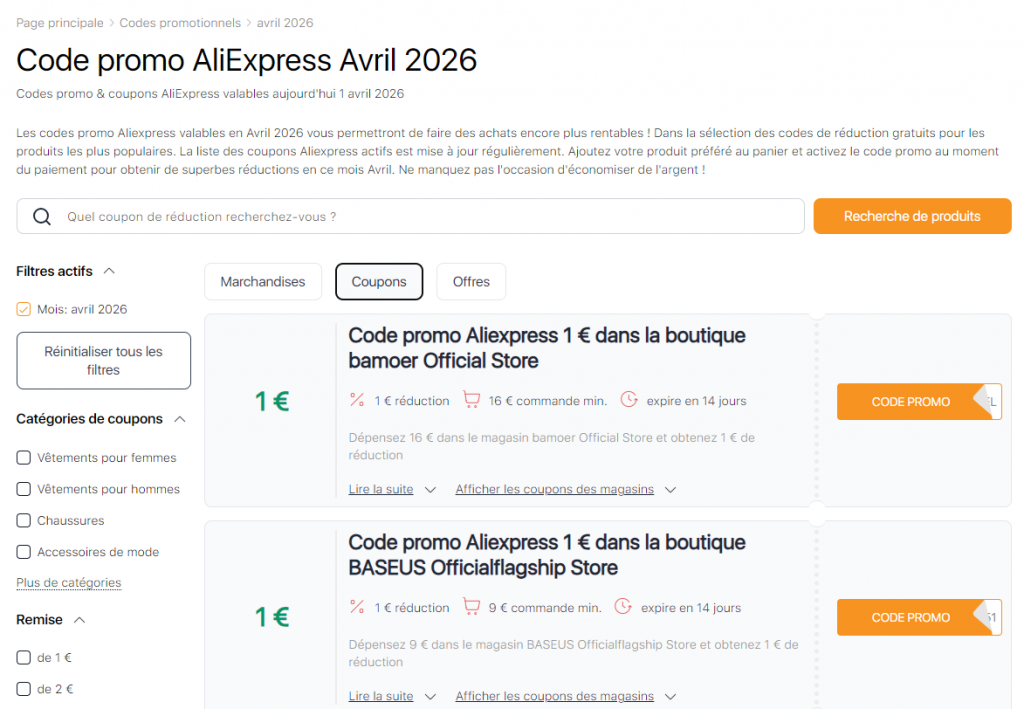Click the clock icon next to expire en 14 jours
This screenshot has height=709, width=1024.
click(x=629, y=399)
